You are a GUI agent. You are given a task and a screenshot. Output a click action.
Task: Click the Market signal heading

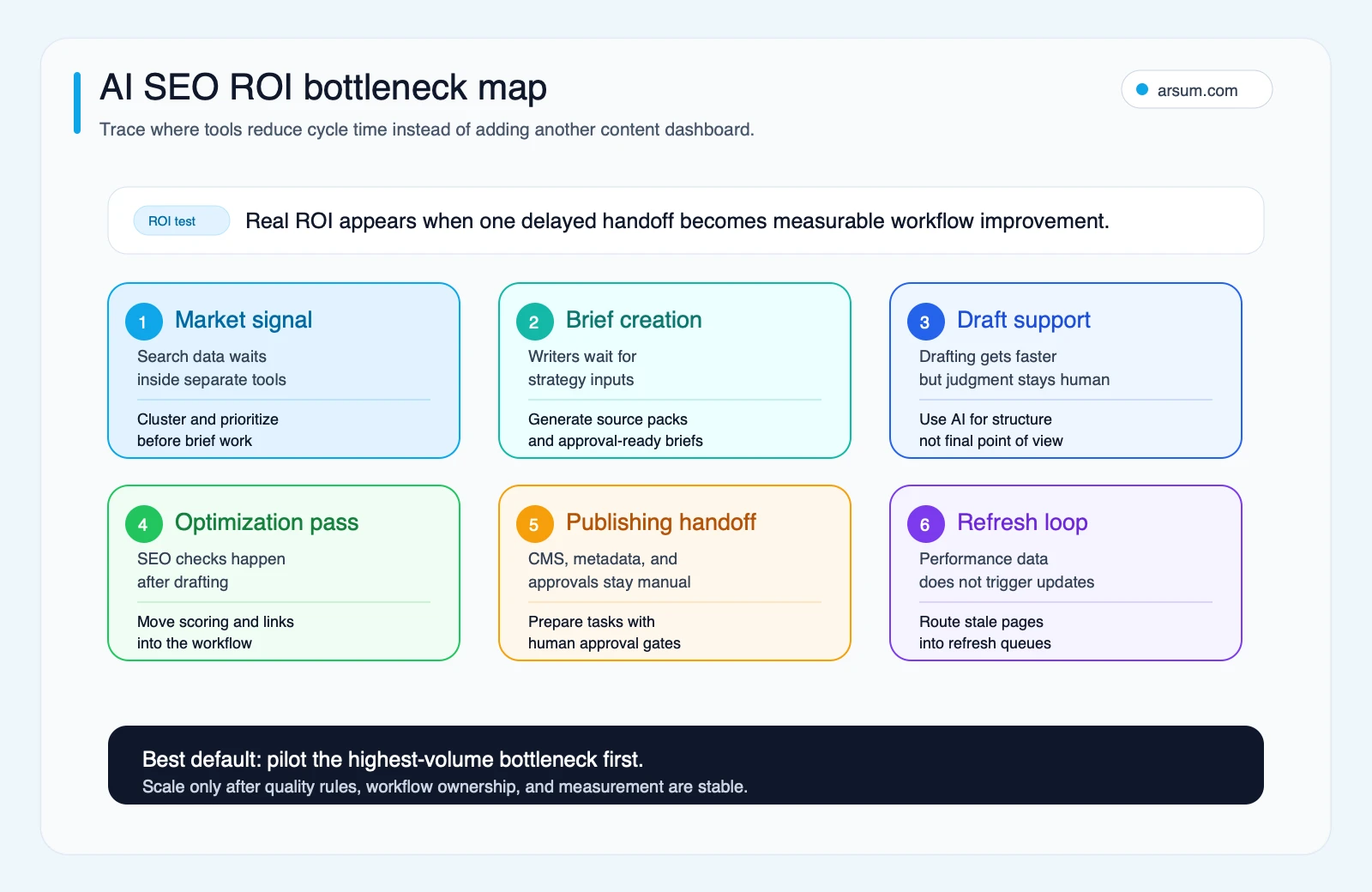(x=244, y=320)
